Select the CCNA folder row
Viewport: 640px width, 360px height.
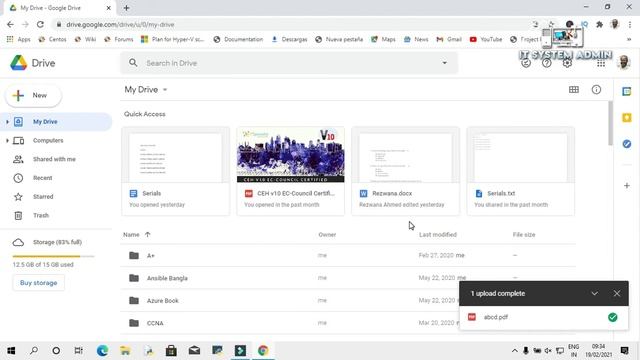tap(348, 323)
